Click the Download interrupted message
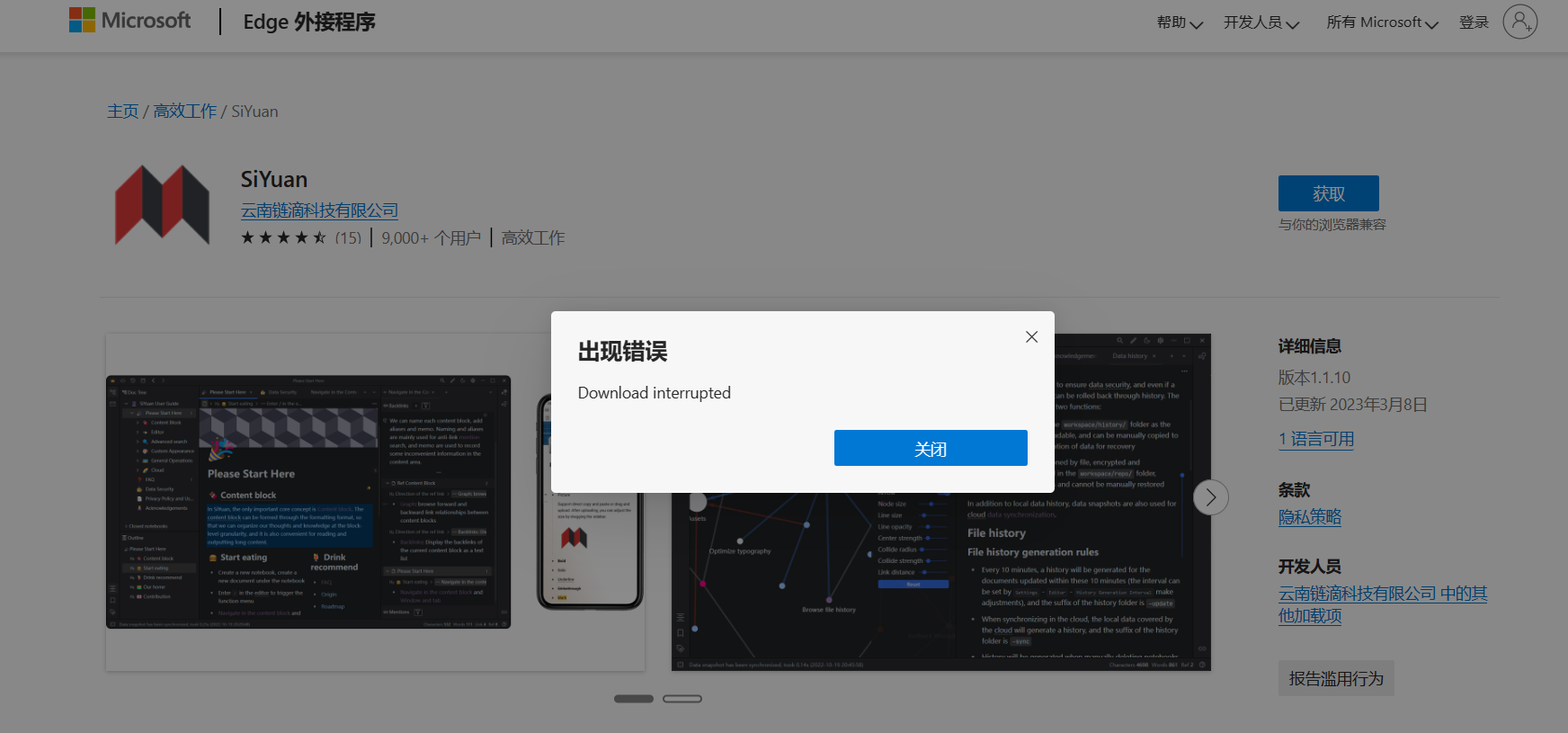1568x733 pixels. pyautogui.click(x=655, y=393)
